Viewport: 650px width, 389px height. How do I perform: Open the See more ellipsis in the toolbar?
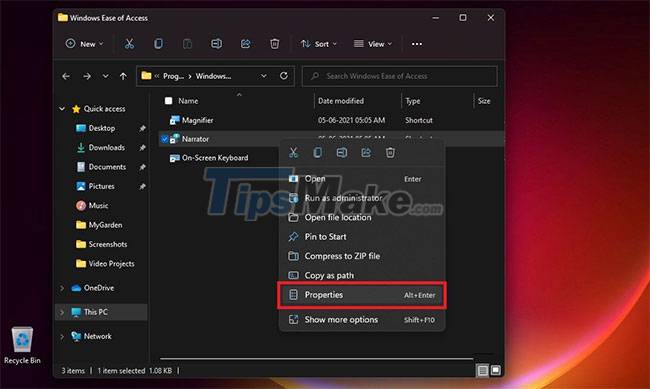click(417, 44)
